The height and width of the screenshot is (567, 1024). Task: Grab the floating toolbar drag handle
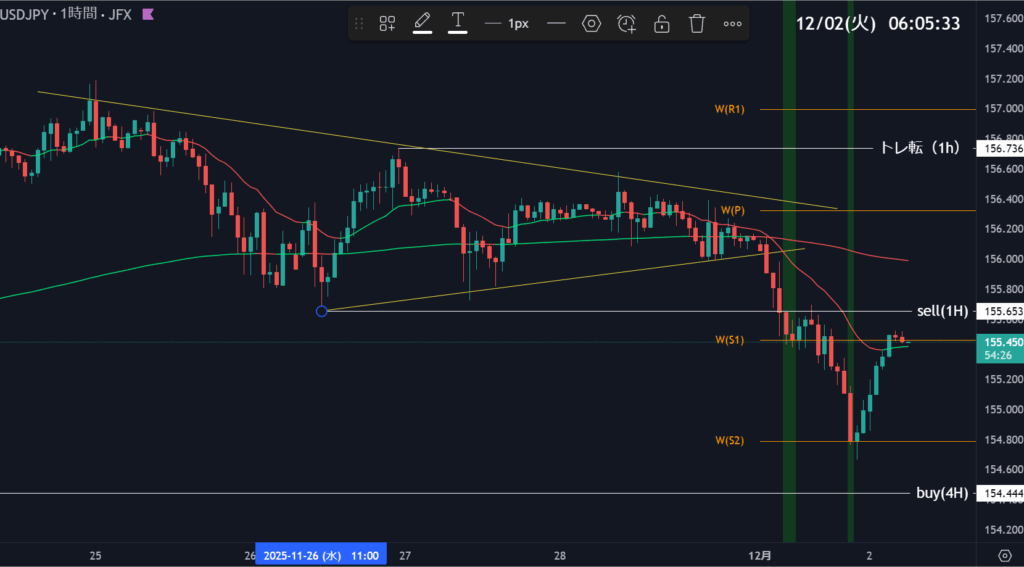359,23
